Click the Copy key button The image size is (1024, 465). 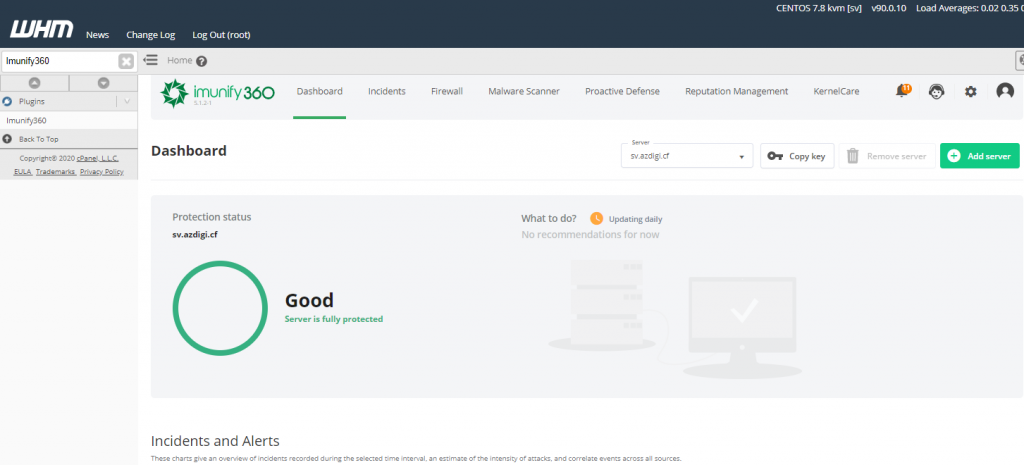797,156
